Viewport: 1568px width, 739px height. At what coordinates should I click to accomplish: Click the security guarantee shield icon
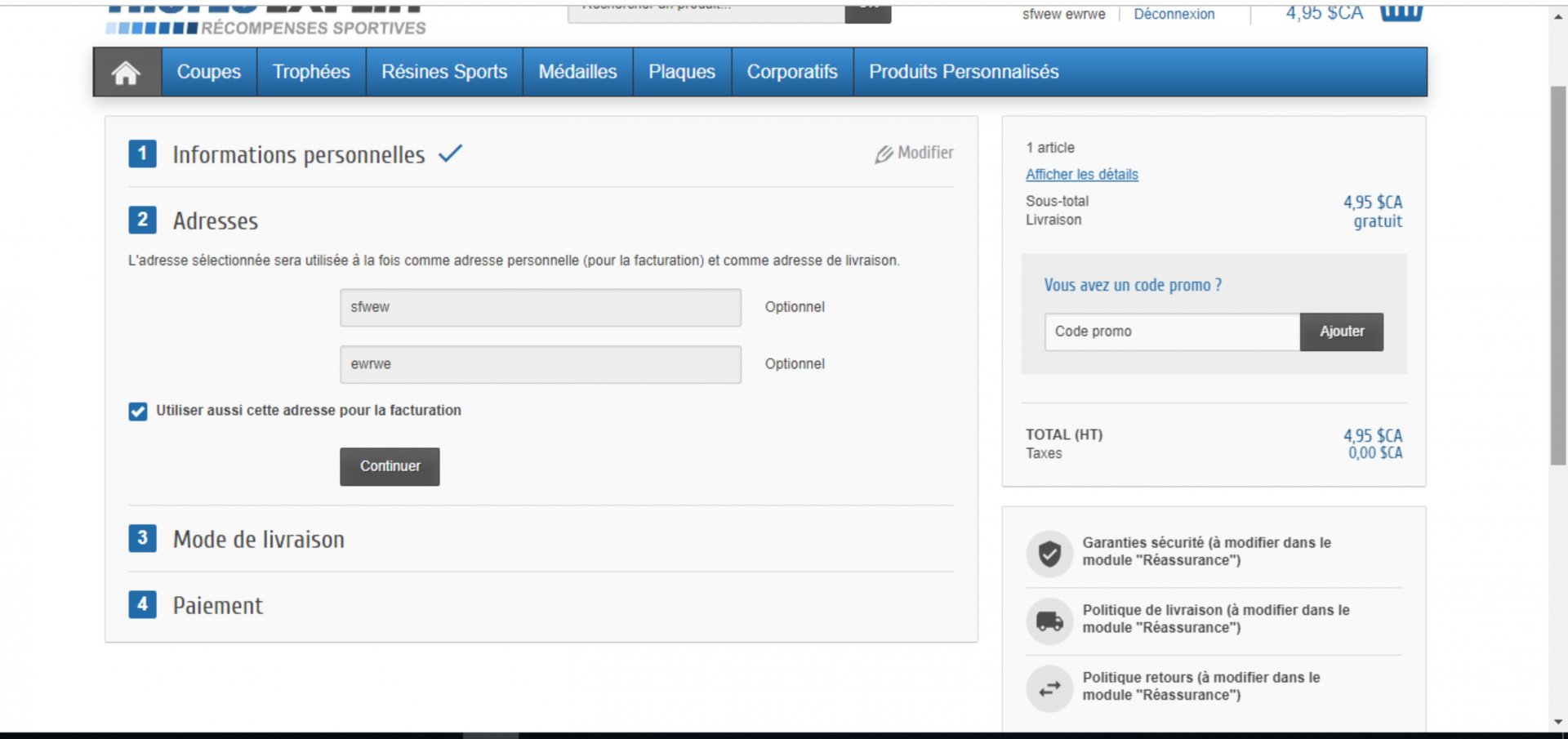click(x=1049, y=554)
